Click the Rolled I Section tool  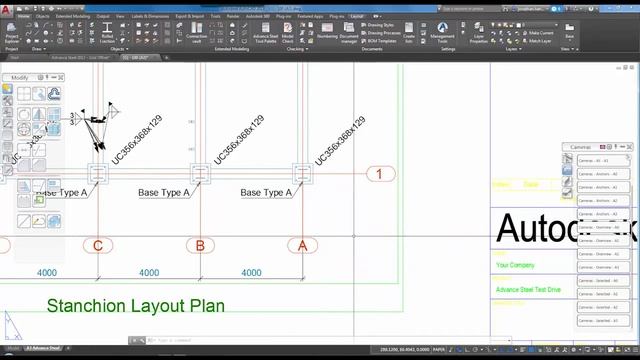tap(107, 33)
